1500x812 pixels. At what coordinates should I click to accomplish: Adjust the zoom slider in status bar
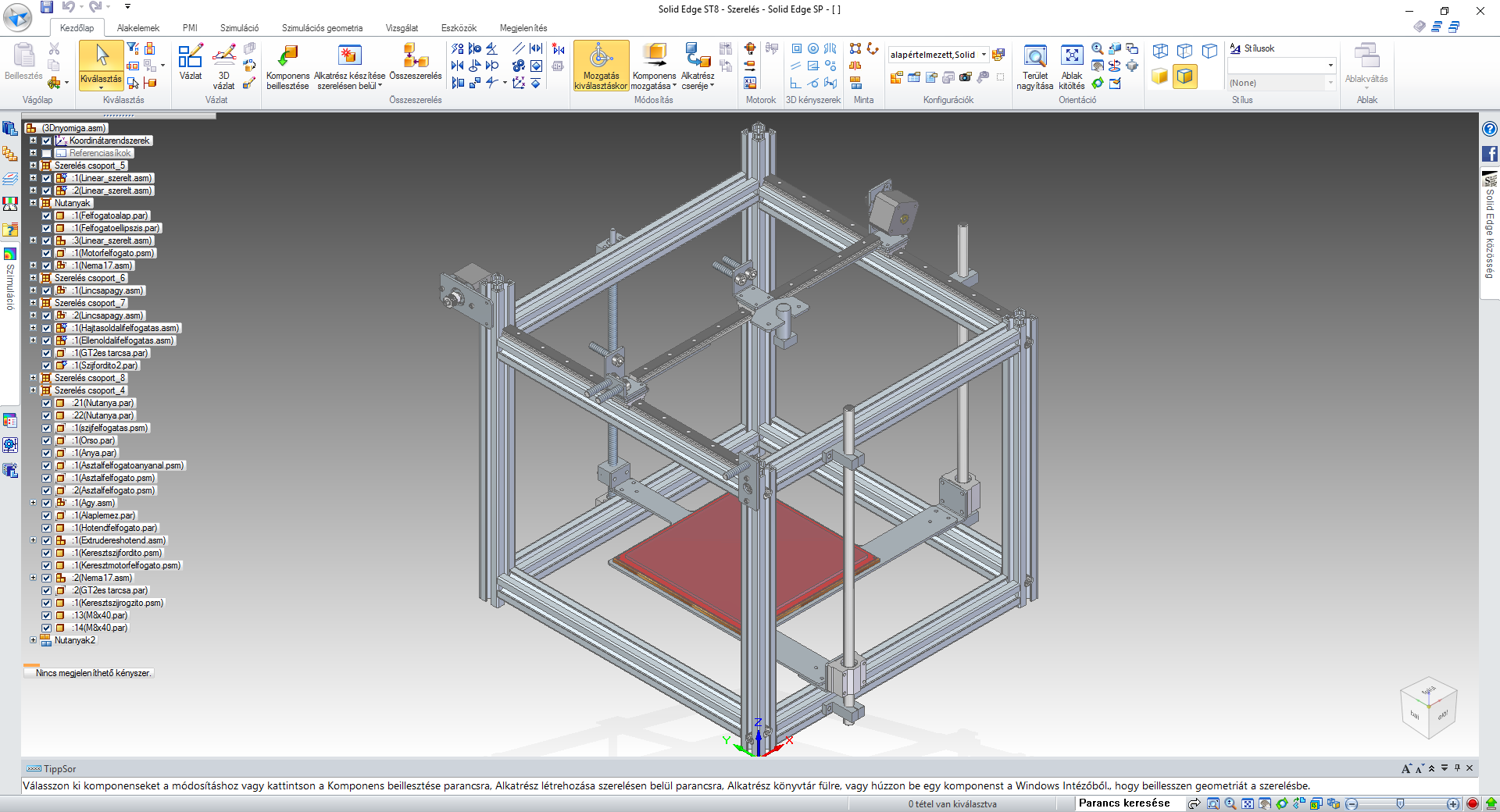pyautogui.click(x=1401, y=803)
